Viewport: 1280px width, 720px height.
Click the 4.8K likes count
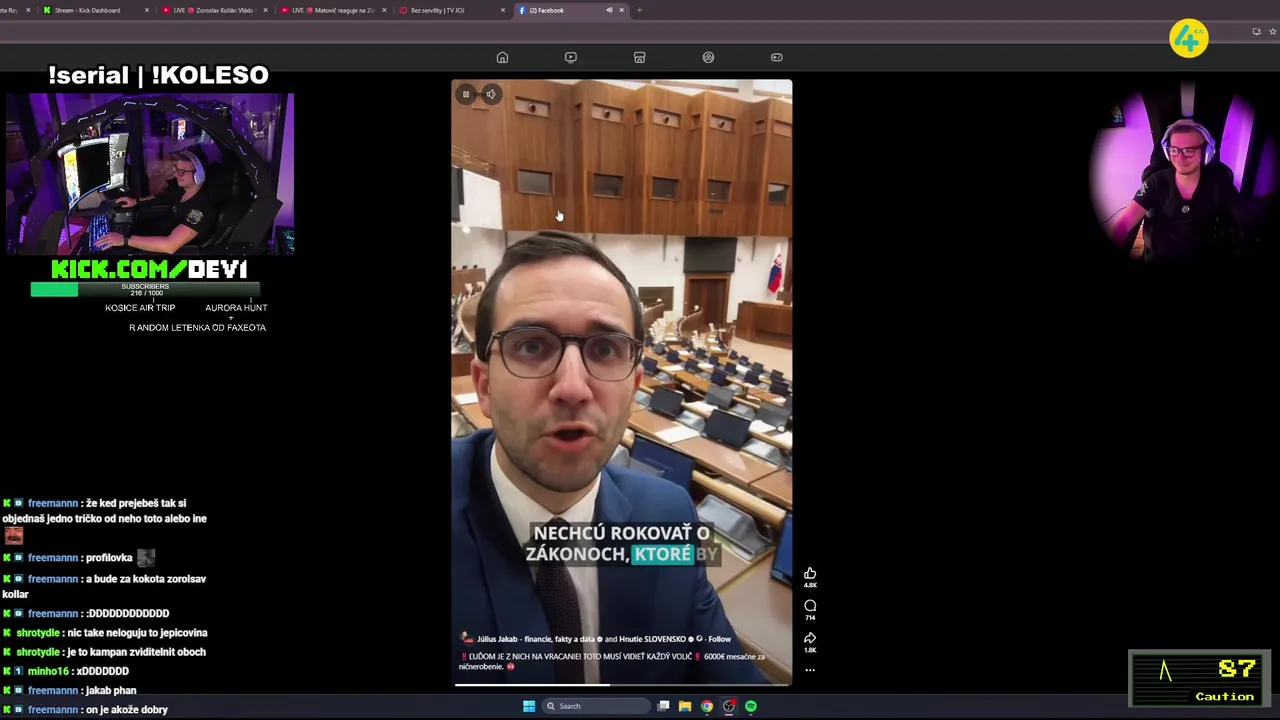coord(810,585)
